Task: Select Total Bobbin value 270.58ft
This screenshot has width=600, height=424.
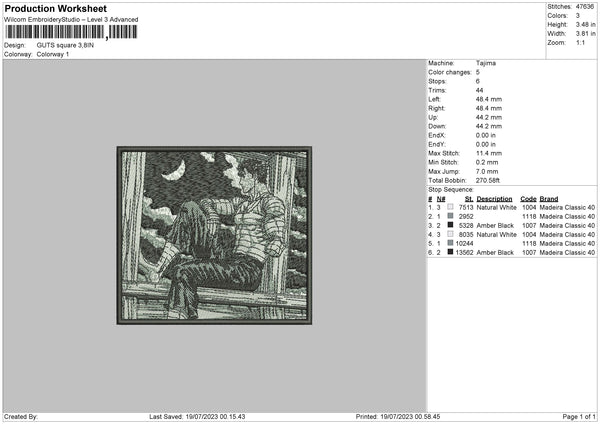Action: click(488, 180)
